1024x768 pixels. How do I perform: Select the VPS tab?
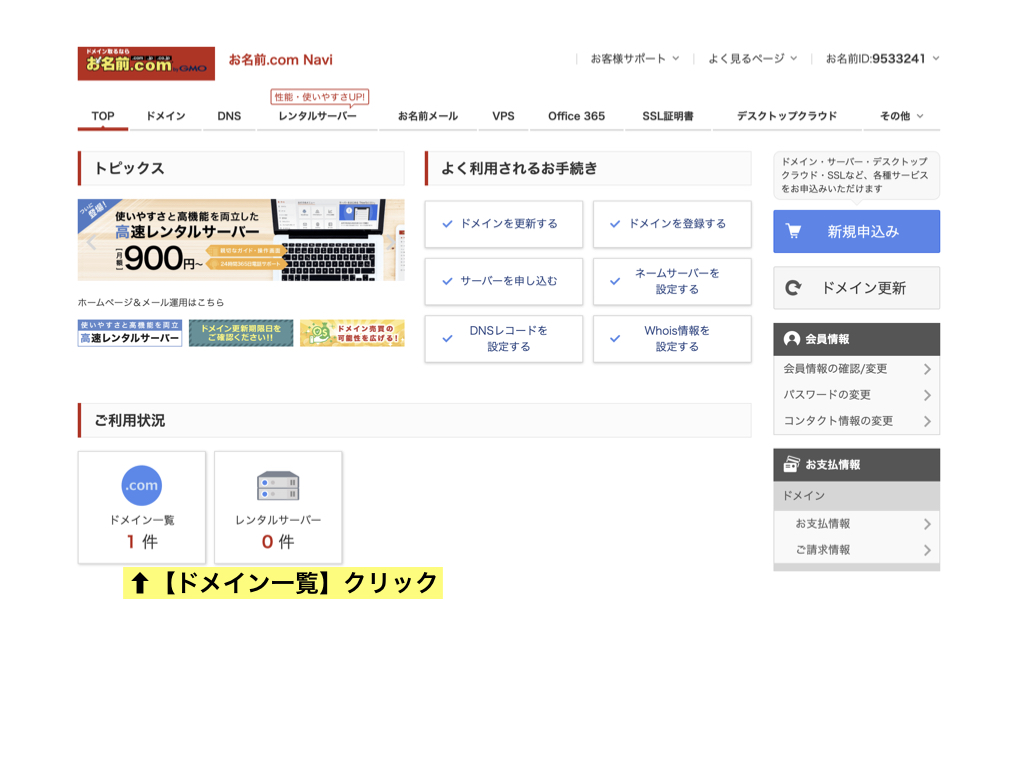(504, 116)
